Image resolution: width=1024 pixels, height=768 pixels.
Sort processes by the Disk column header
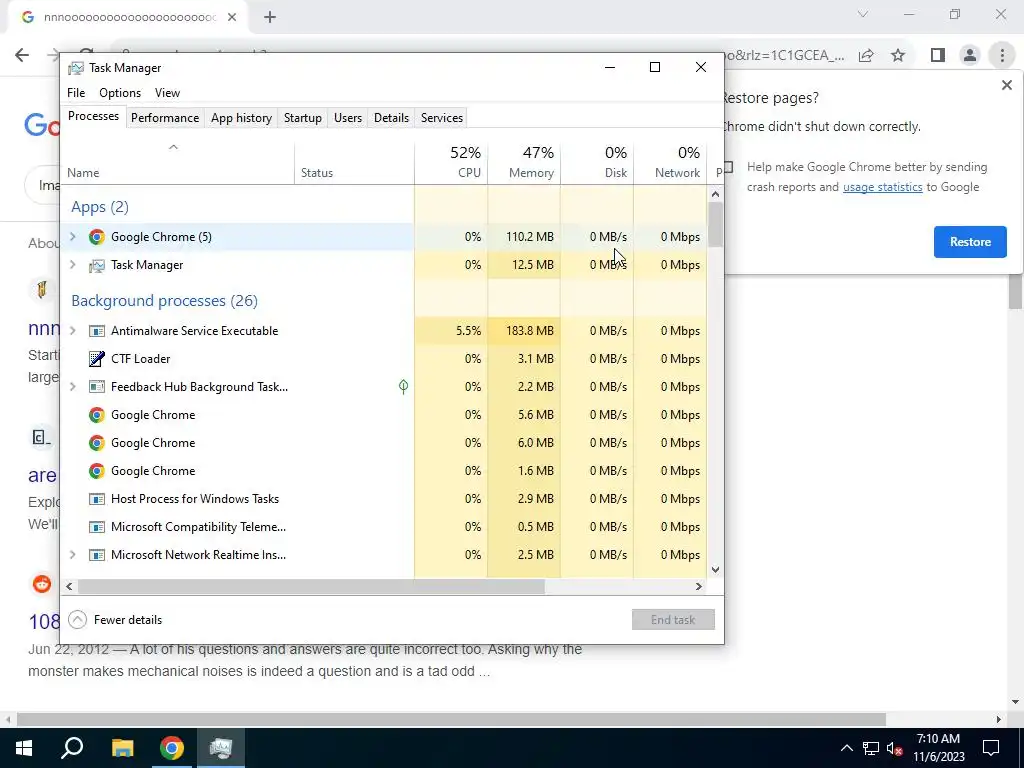coord(597,162)
